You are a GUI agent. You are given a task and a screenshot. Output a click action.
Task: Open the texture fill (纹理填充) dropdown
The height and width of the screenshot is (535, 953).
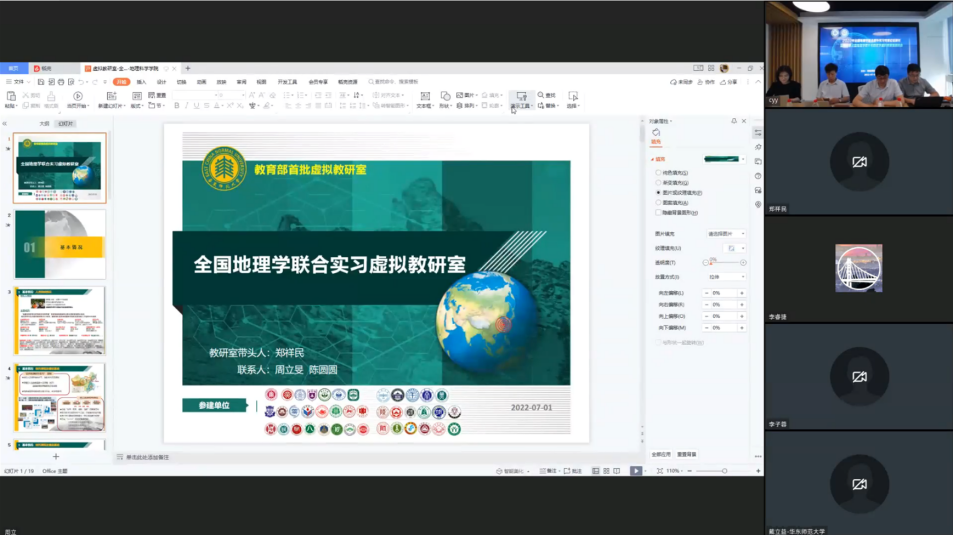point(733,248)
